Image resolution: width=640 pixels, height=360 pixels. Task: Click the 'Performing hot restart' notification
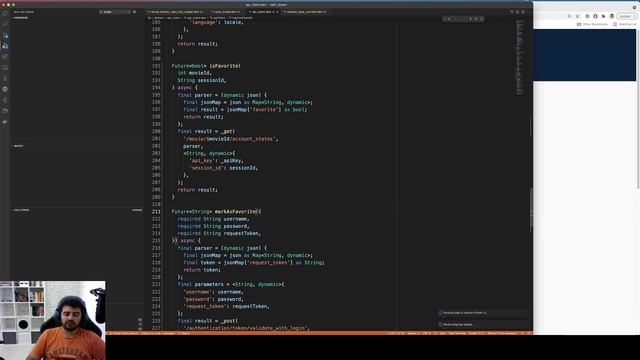click(484, 324)
